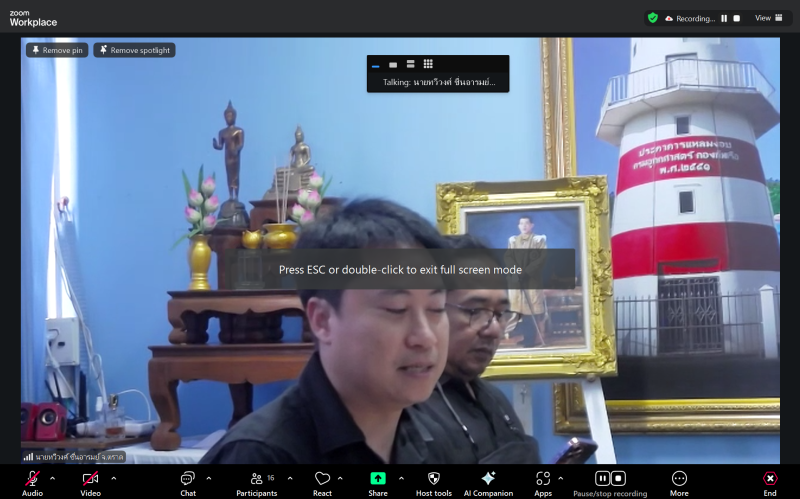Open the Participants list
The image size is (800, 499).
257,479
